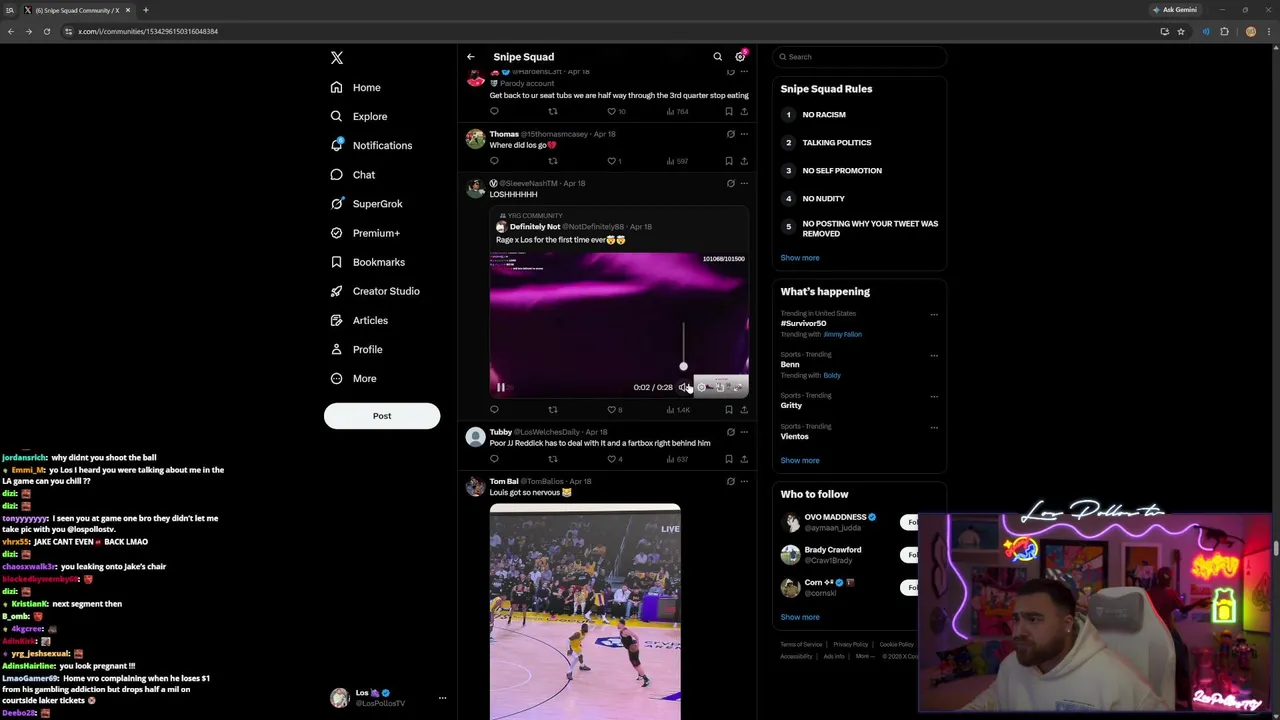Open browser extensions puzzle icon
The image size is (1280, 720).
tap(1224, 31)
